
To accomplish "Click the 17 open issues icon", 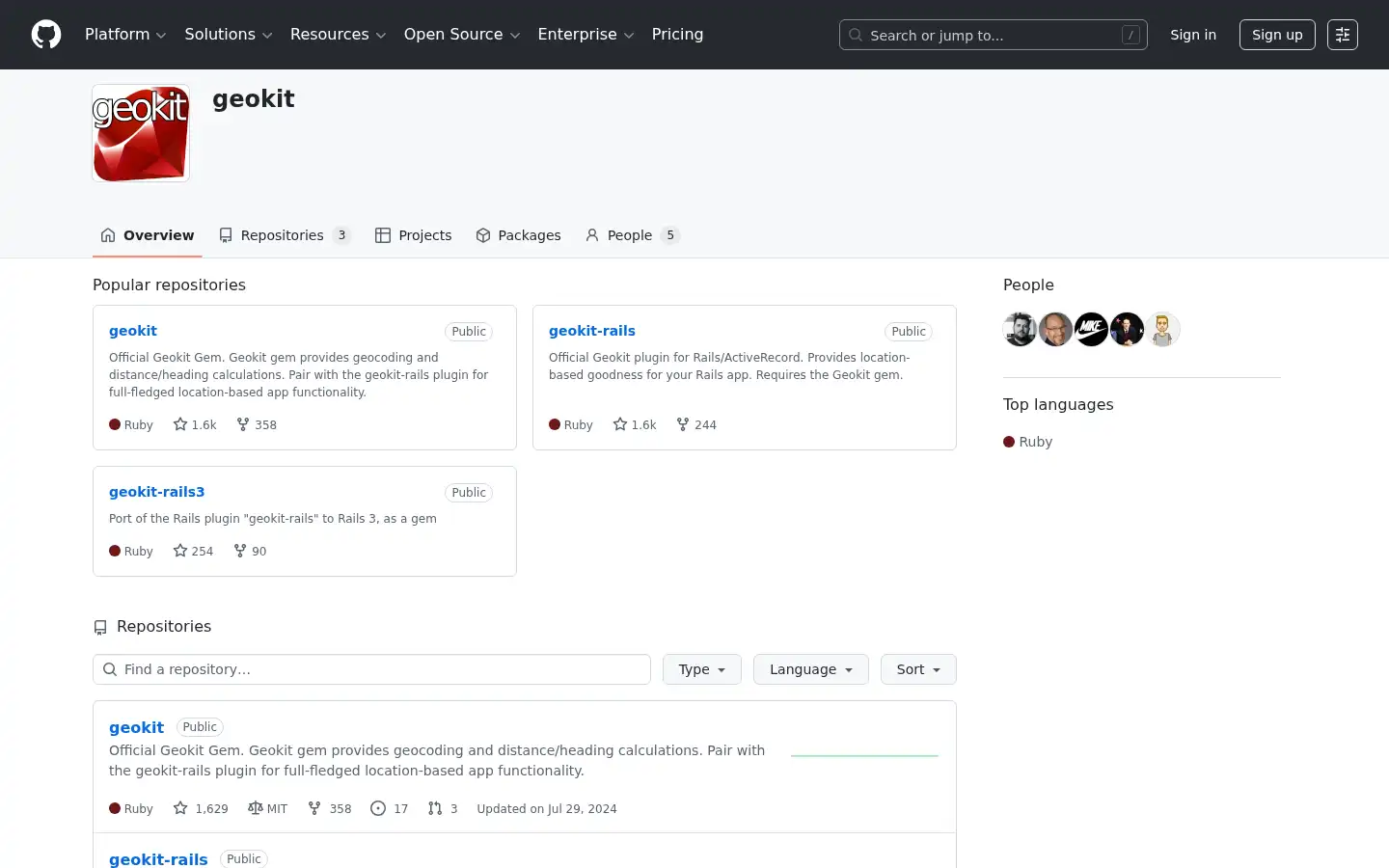I will click(x=378, y=808).
